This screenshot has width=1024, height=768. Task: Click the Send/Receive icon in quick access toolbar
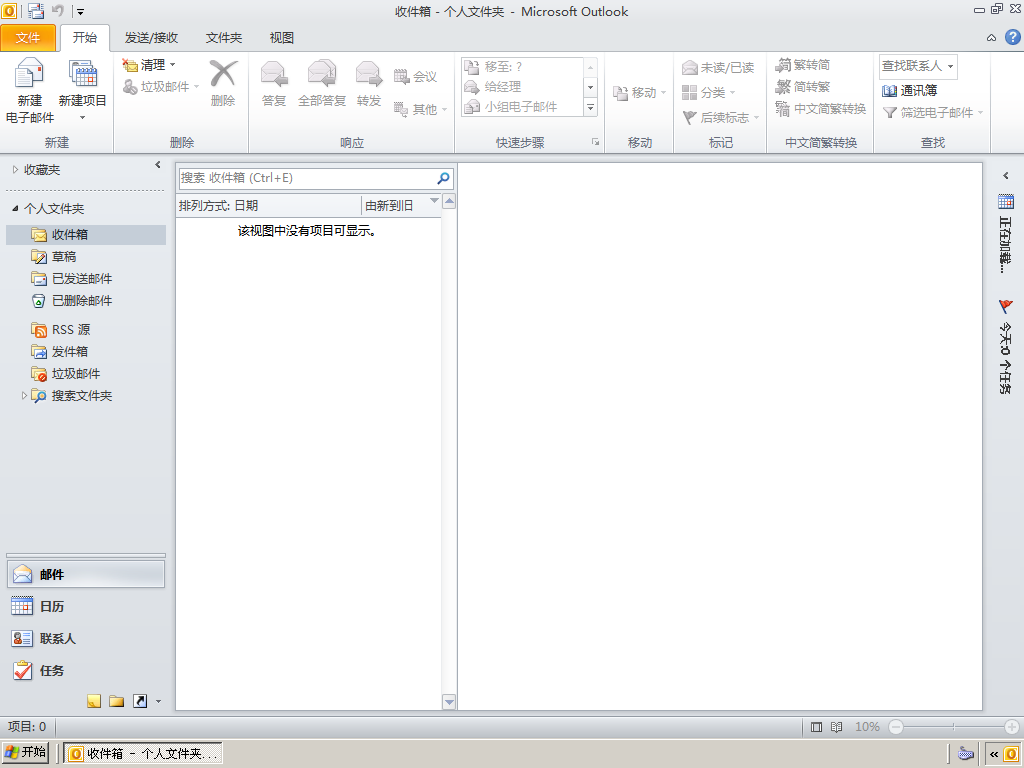coord(36,11)
